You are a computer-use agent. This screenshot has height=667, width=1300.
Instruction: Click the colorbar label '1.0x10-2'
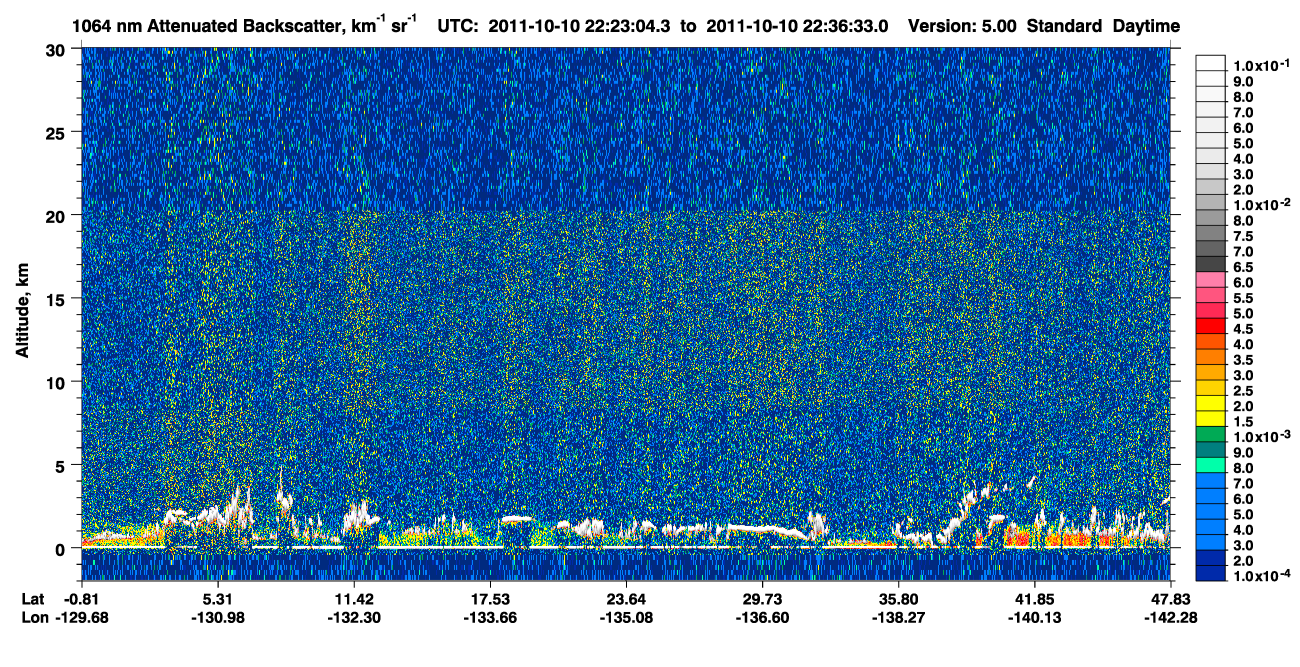point(1262,203)
